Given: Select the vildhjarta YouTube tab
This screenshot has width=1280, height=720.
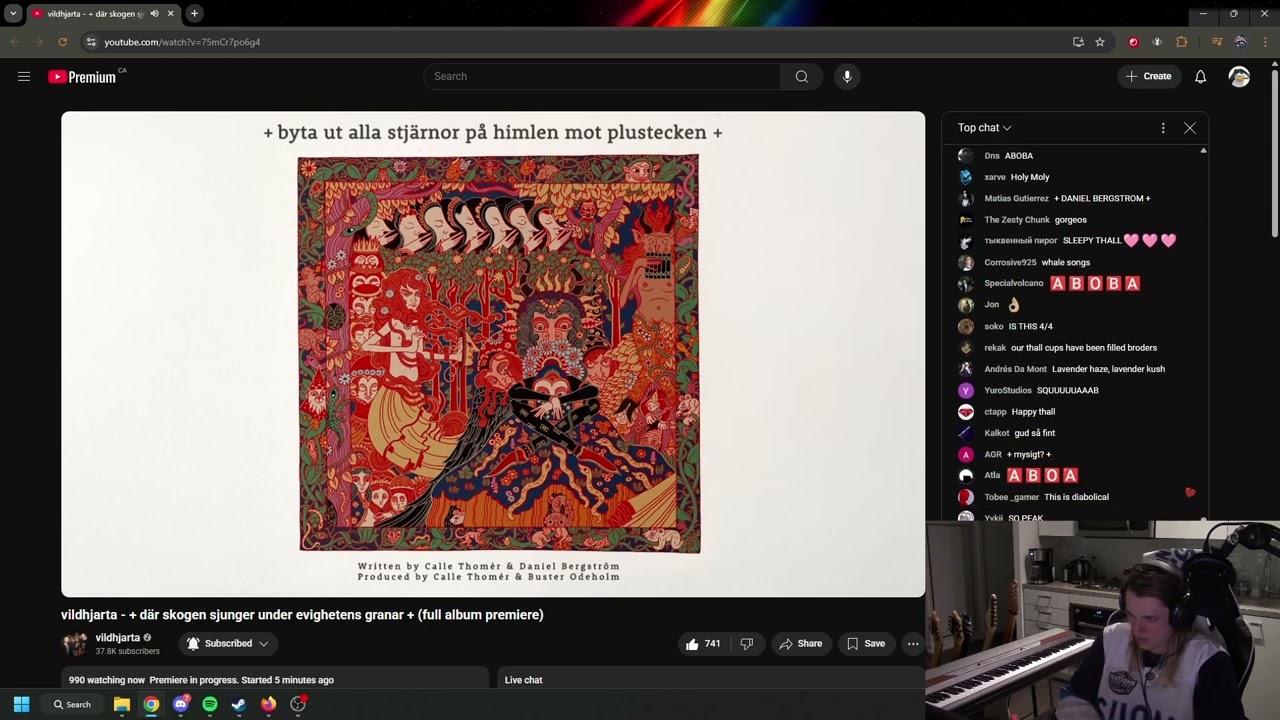Looking at the screenshot, I should [103, 14].
